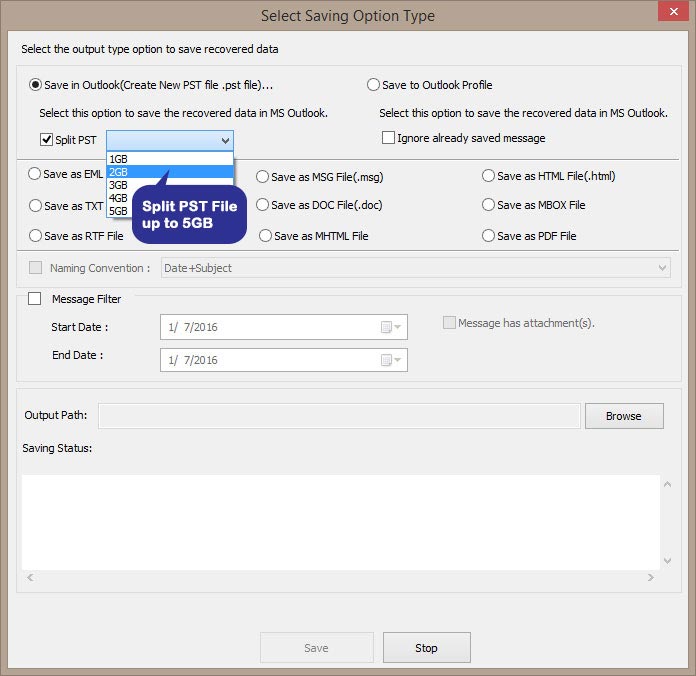Toggle the Message Filter checkbox
The height and width of the screenshot is (676, 696).
[x=35, y=299]
